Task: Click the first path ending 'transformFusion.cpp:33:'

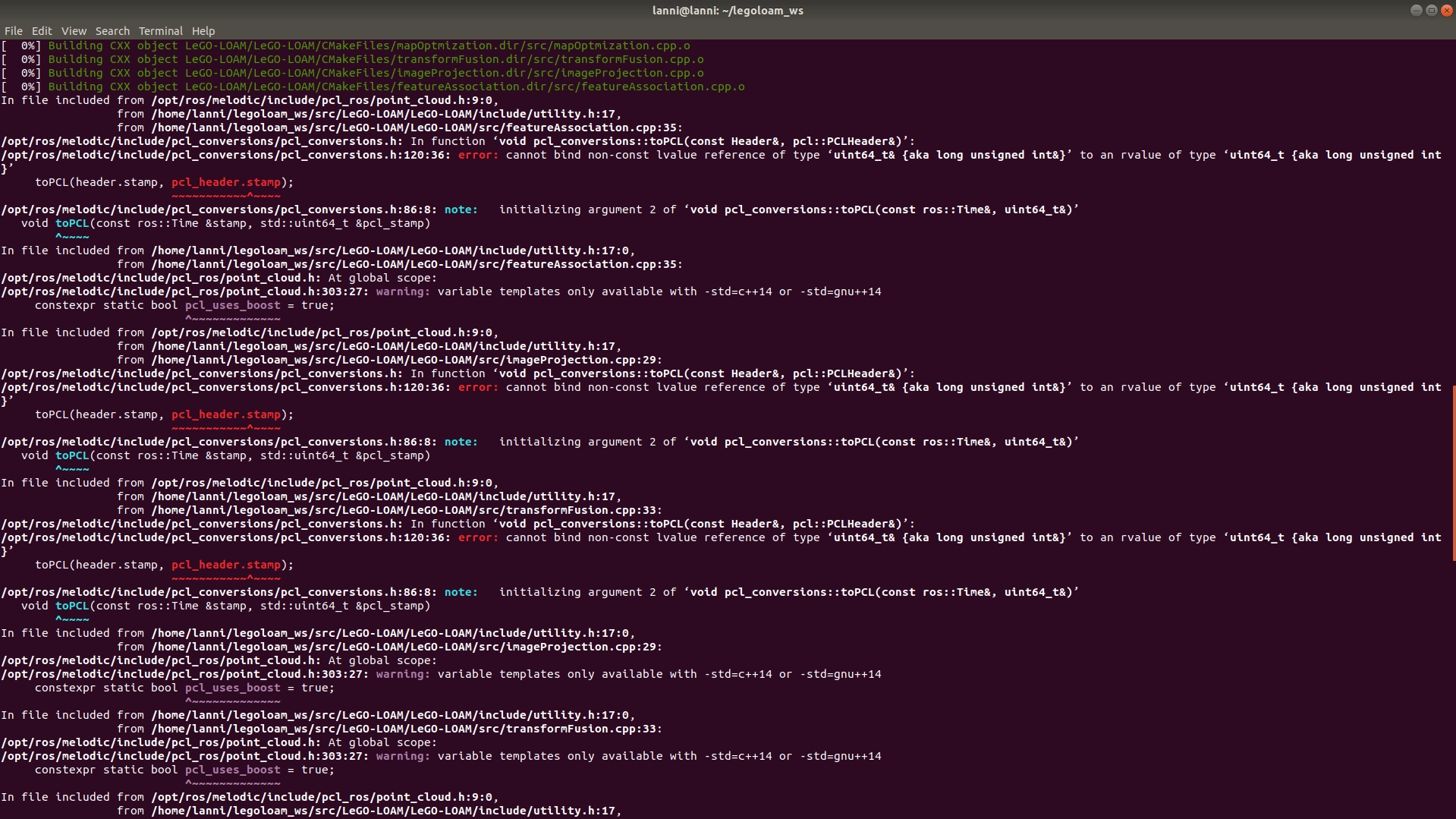Action: [407, 510]
